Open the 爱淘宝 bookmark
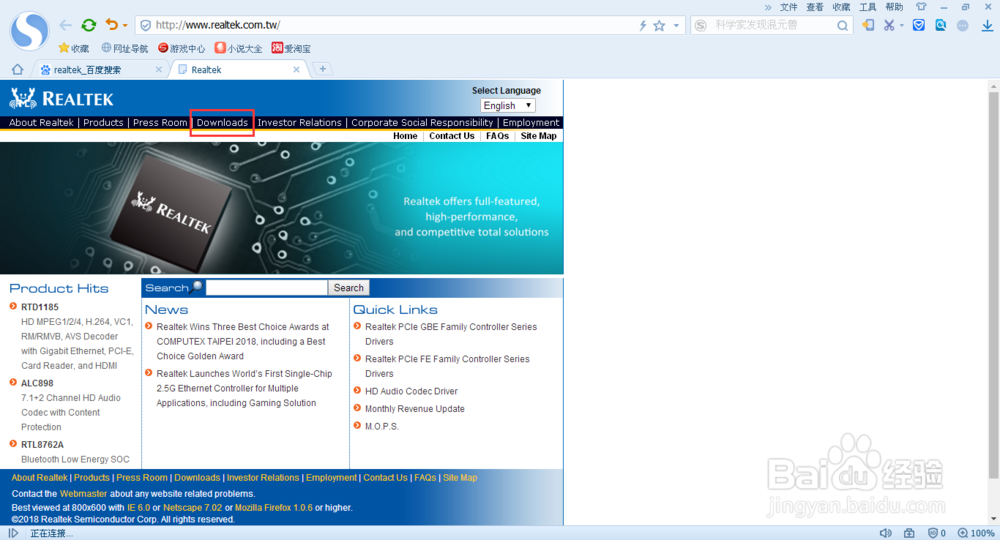Screen dimensions: 1000x540 291,48
